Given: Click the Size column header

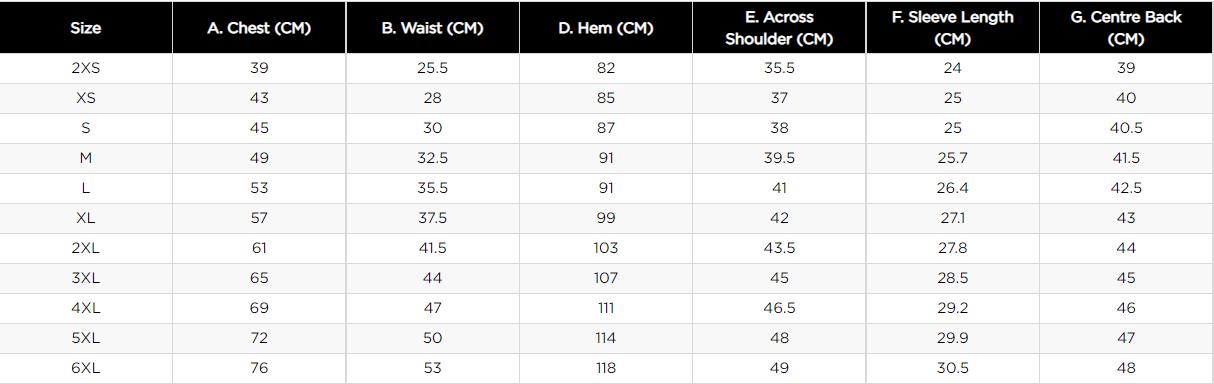Looking at the screenshot, I should (86, 28).
